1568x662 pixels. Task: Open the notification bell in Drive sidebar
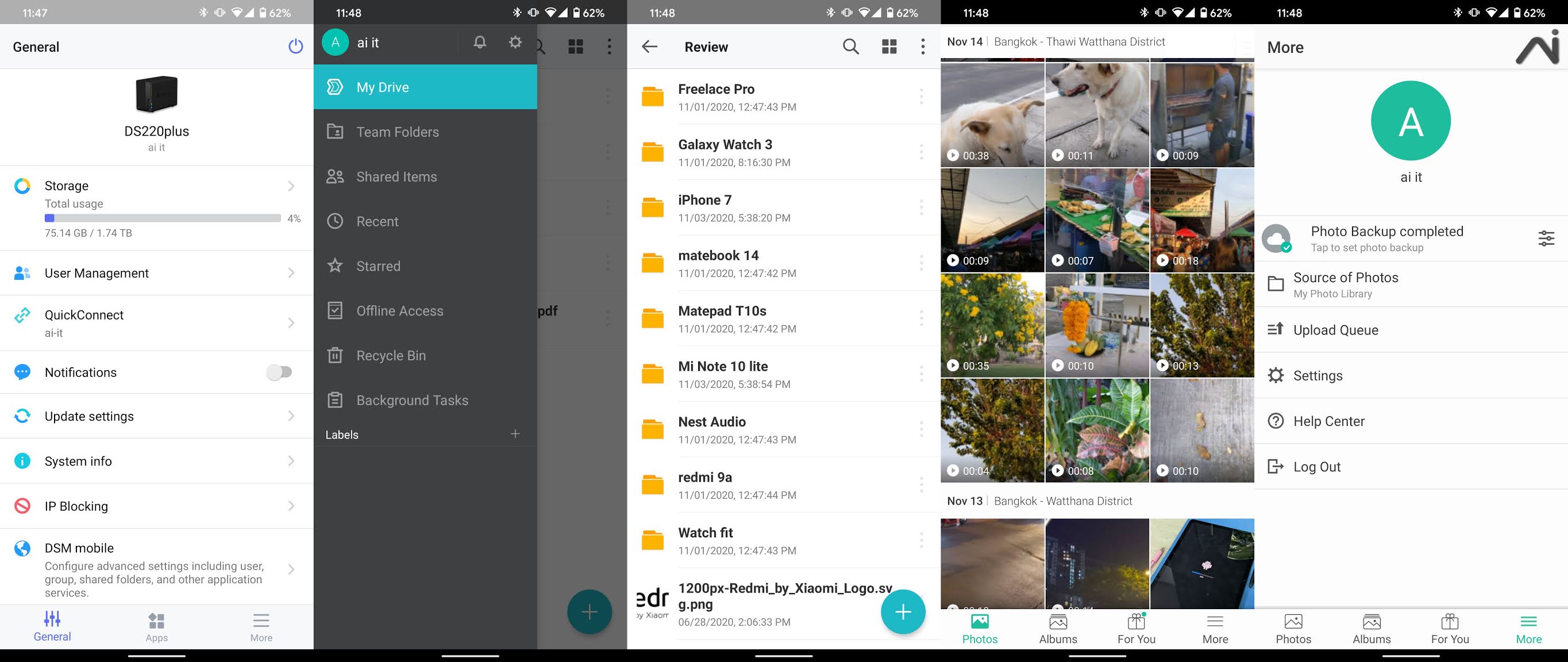click(480, 42)
